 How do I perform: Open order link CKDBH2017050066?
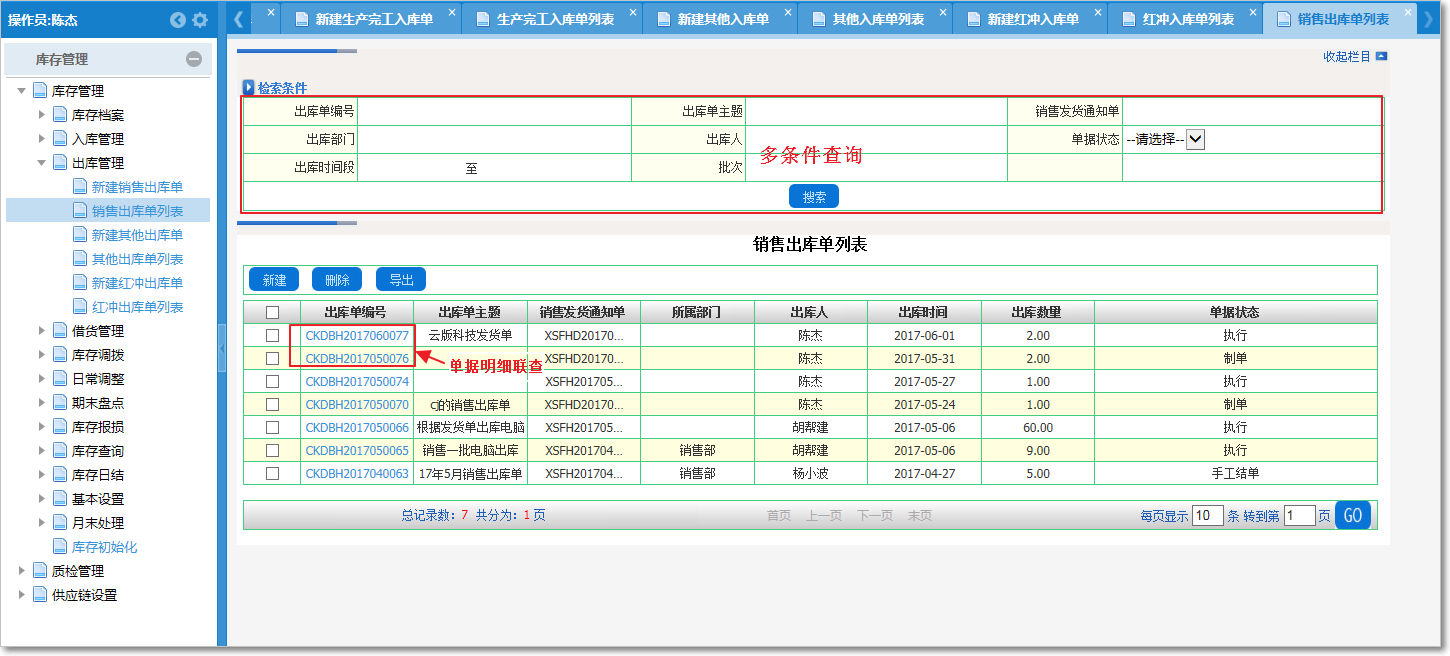(357, 428)
